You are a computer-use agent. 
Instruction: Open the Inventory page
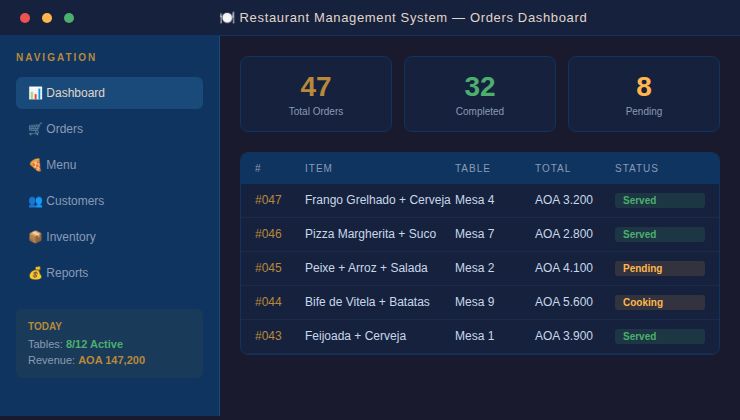[109, 237]
